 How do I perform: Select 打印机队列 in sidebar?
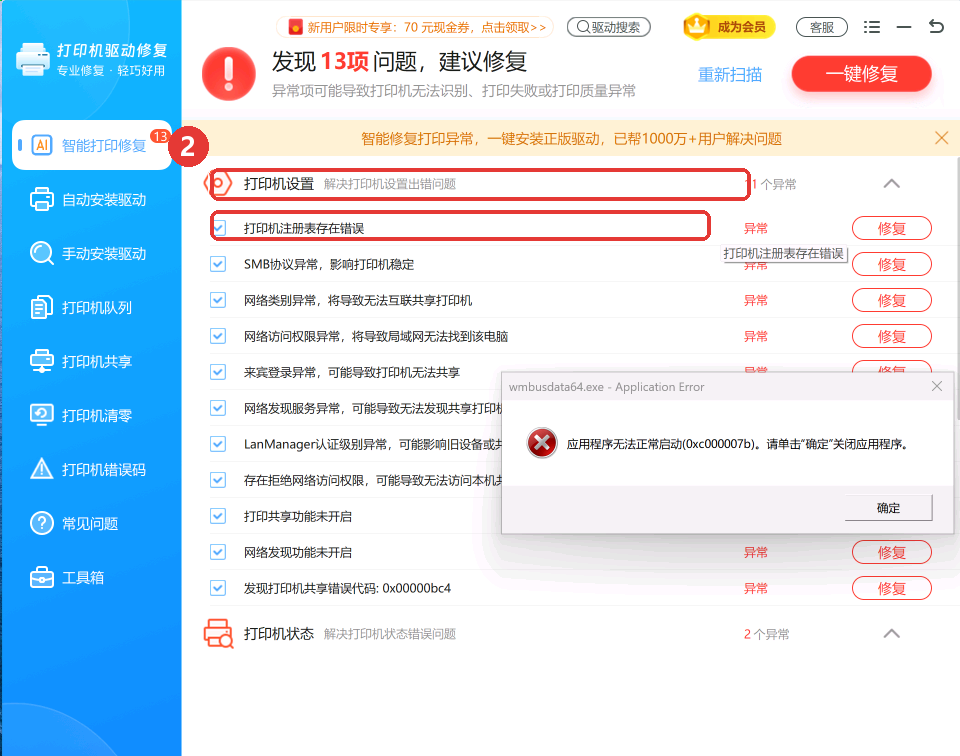click(92, 307)
